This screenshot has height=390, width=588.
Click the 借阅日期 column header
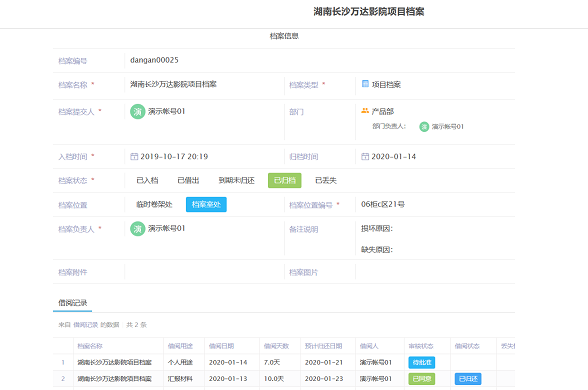221,346
